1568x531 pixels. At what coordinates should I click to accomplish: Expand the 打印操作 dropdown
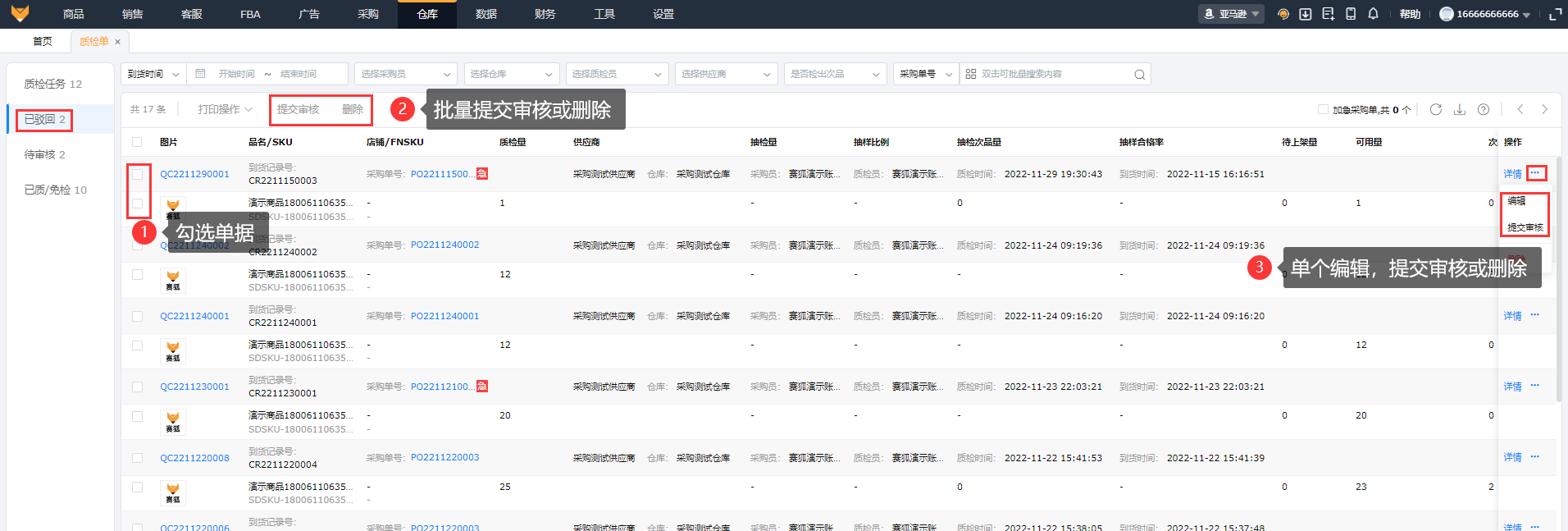coord(225,109)
